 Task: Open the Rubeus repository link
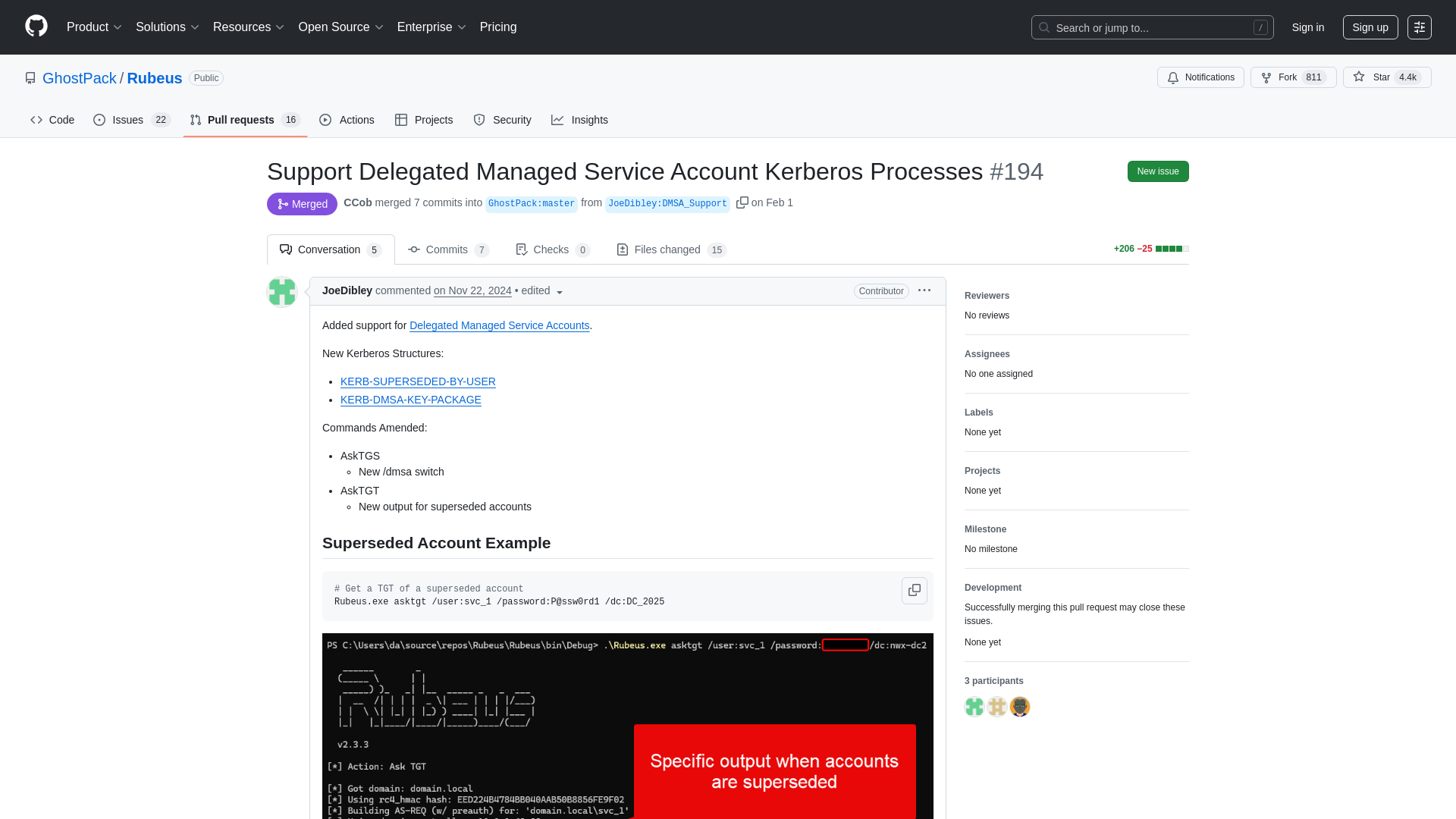click(x=155, y=78)
